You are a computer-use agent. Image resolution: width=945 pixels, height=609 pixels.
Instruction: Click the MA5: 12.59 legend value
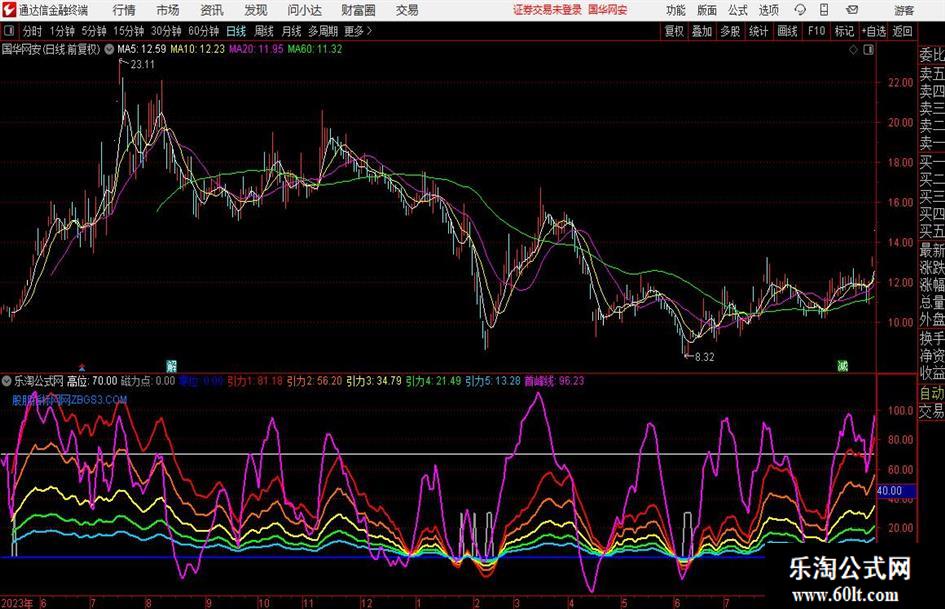[142, 49]
